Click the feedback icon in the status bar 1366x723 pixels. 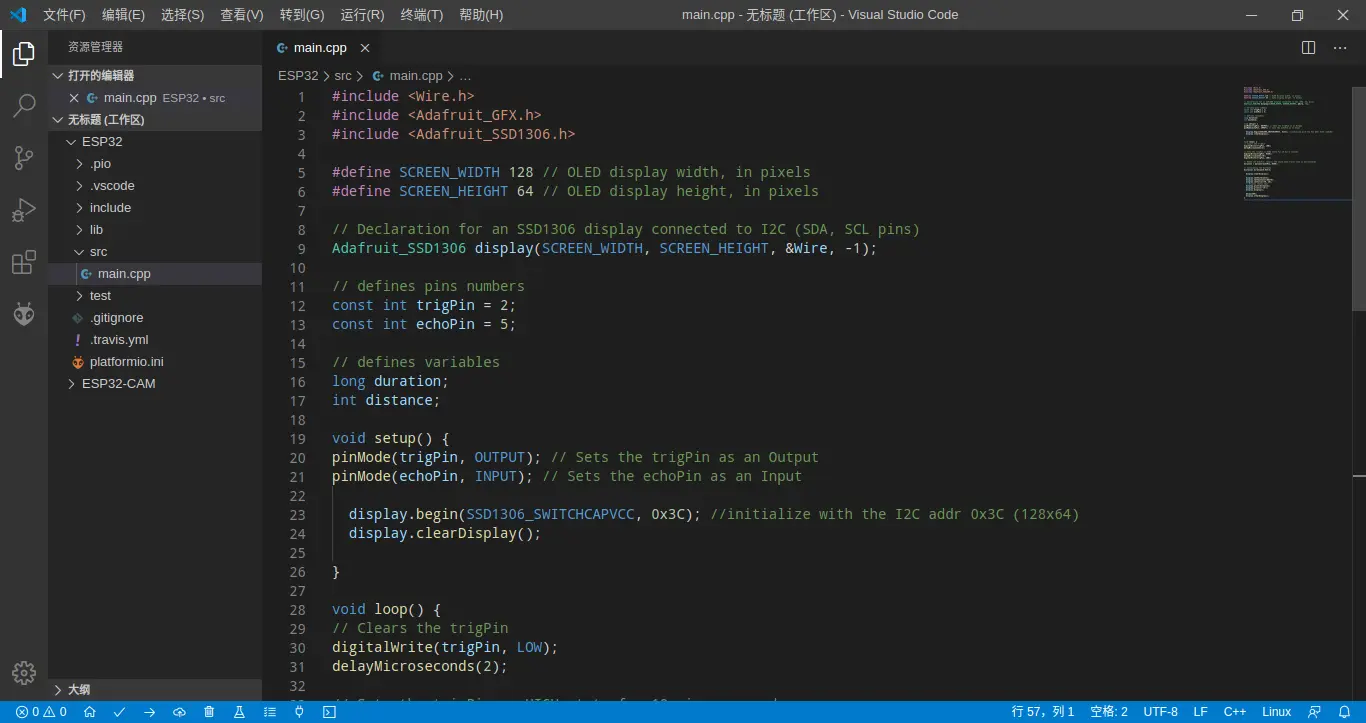point(1315,712)
